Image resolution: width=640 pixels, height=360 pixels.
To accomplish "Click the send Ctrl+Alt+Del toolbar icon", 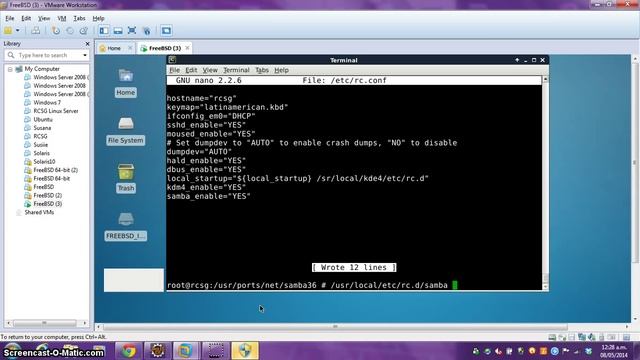I will (36, 31).
